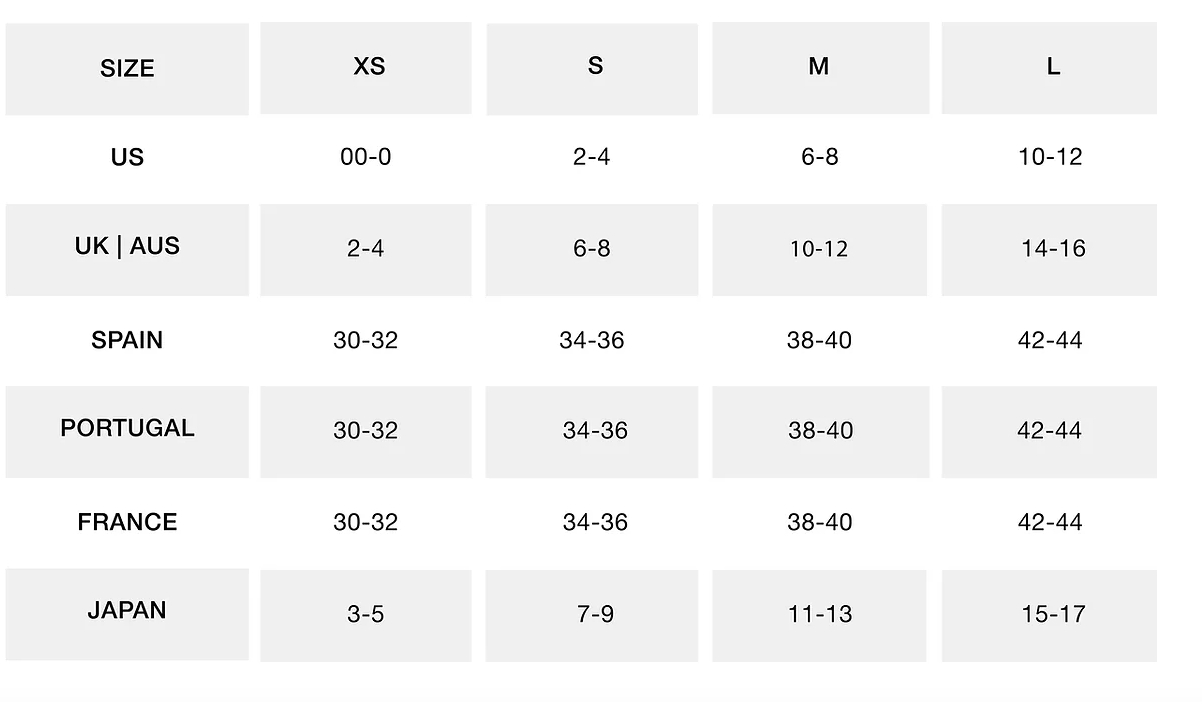Select the S size column header
The width and height of the screenshot is (1202, 702).
(592, 68)
